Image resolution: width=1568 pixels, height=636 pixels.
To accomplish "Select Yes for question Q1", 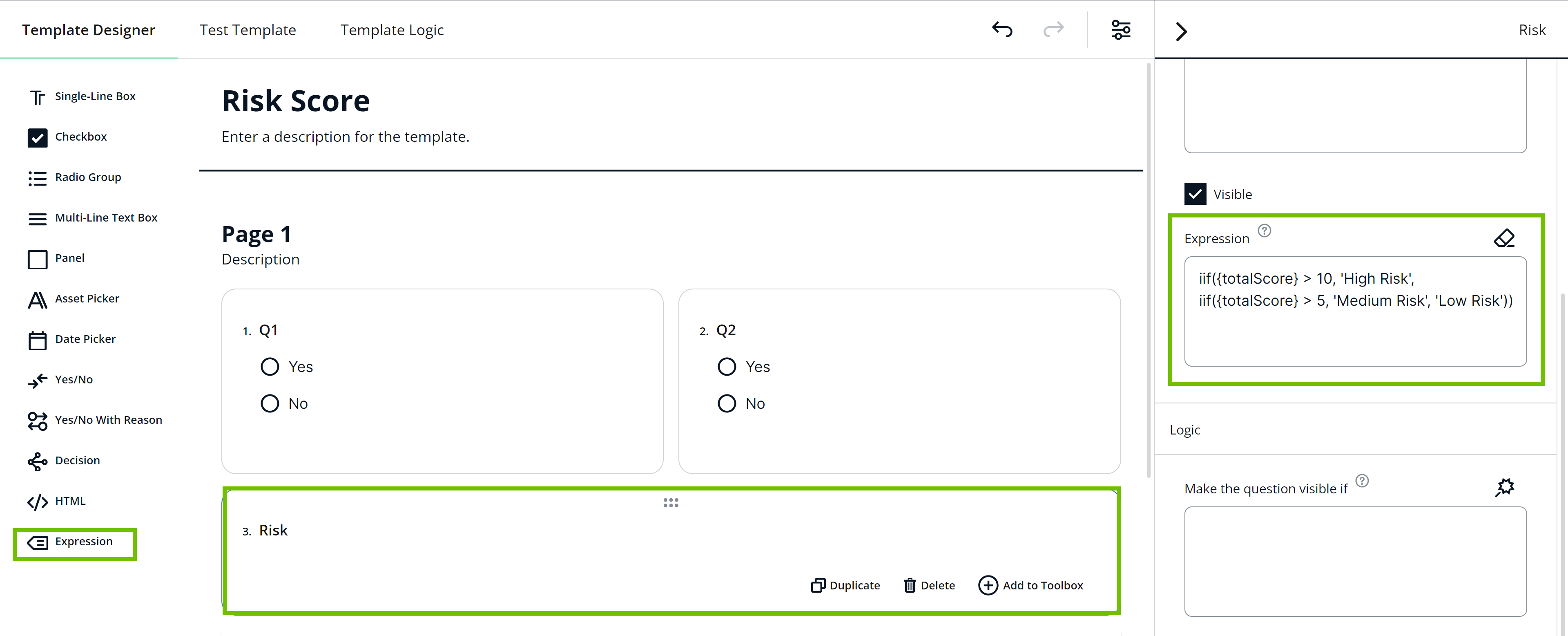I will click(270, 366).
